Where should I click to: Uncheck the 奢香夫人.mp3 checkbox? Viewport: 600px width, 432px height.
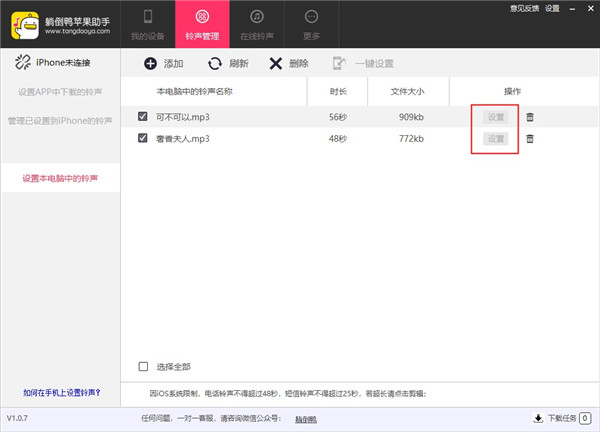click(144, 138)
